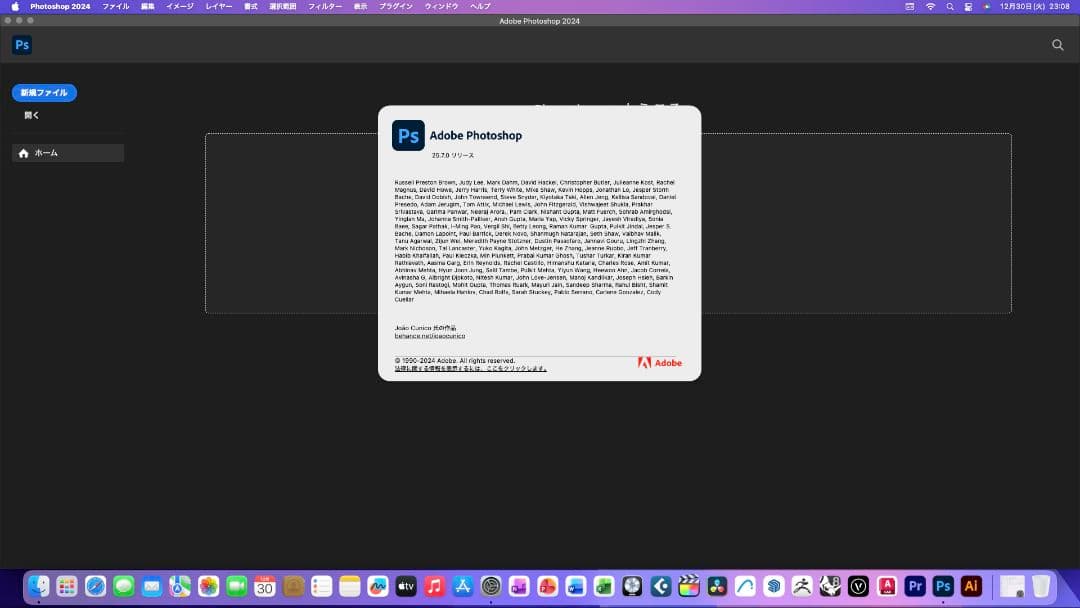Open the Apple menu
1080x608 pixels.
point(15,6)
